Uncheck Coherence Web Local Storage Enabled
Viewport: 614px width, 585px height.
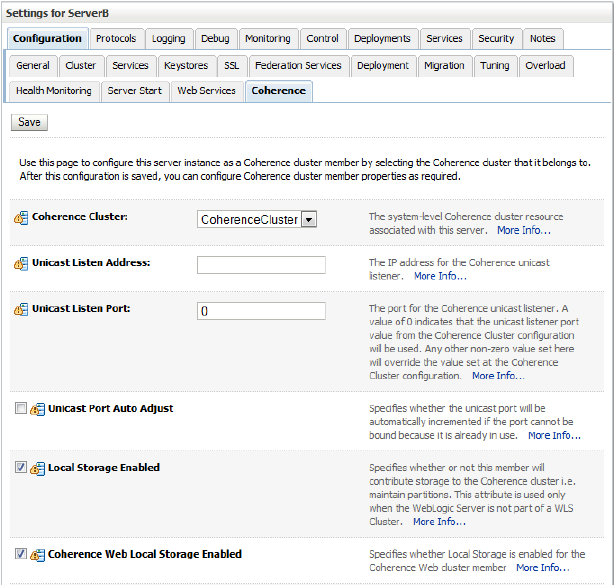click(21, 554)
